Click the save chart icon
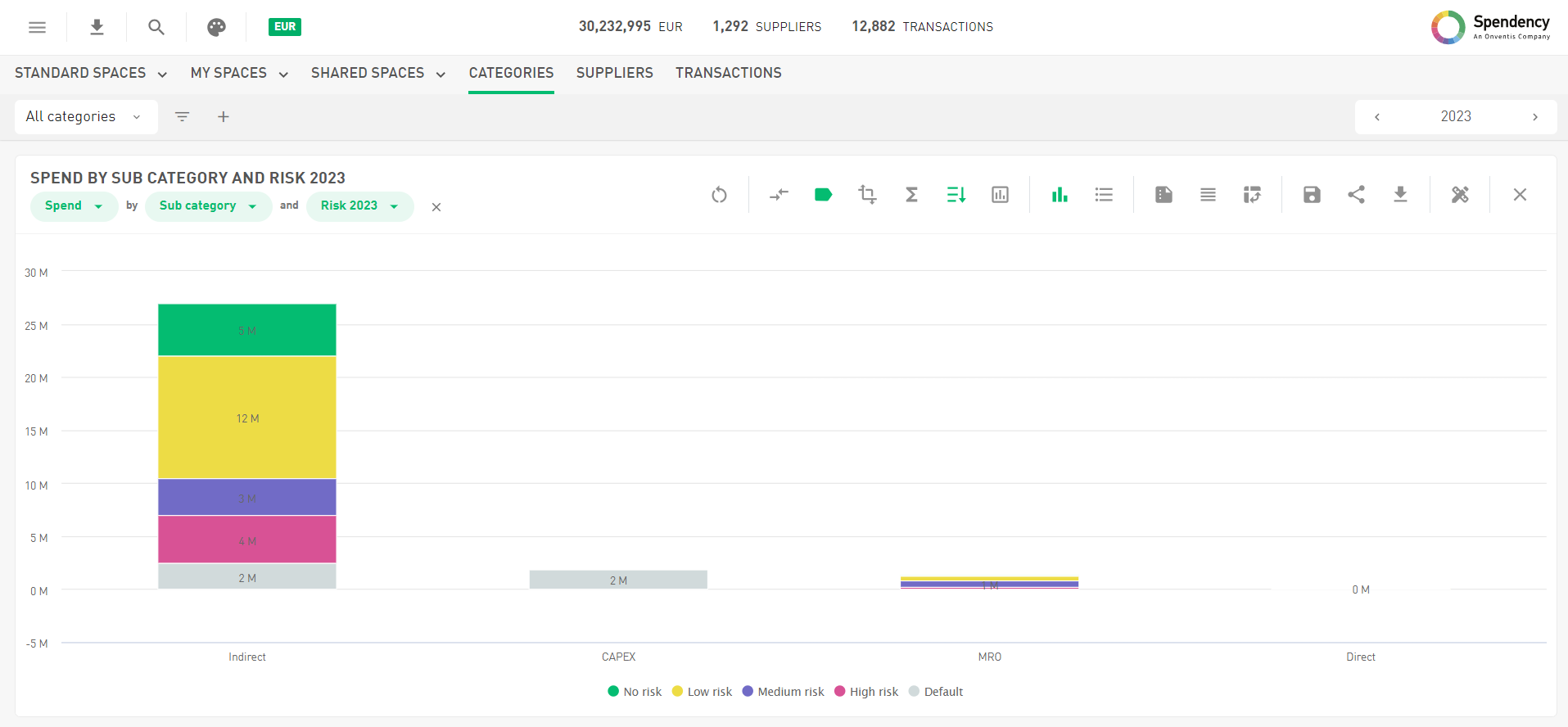 [1312, 195]
